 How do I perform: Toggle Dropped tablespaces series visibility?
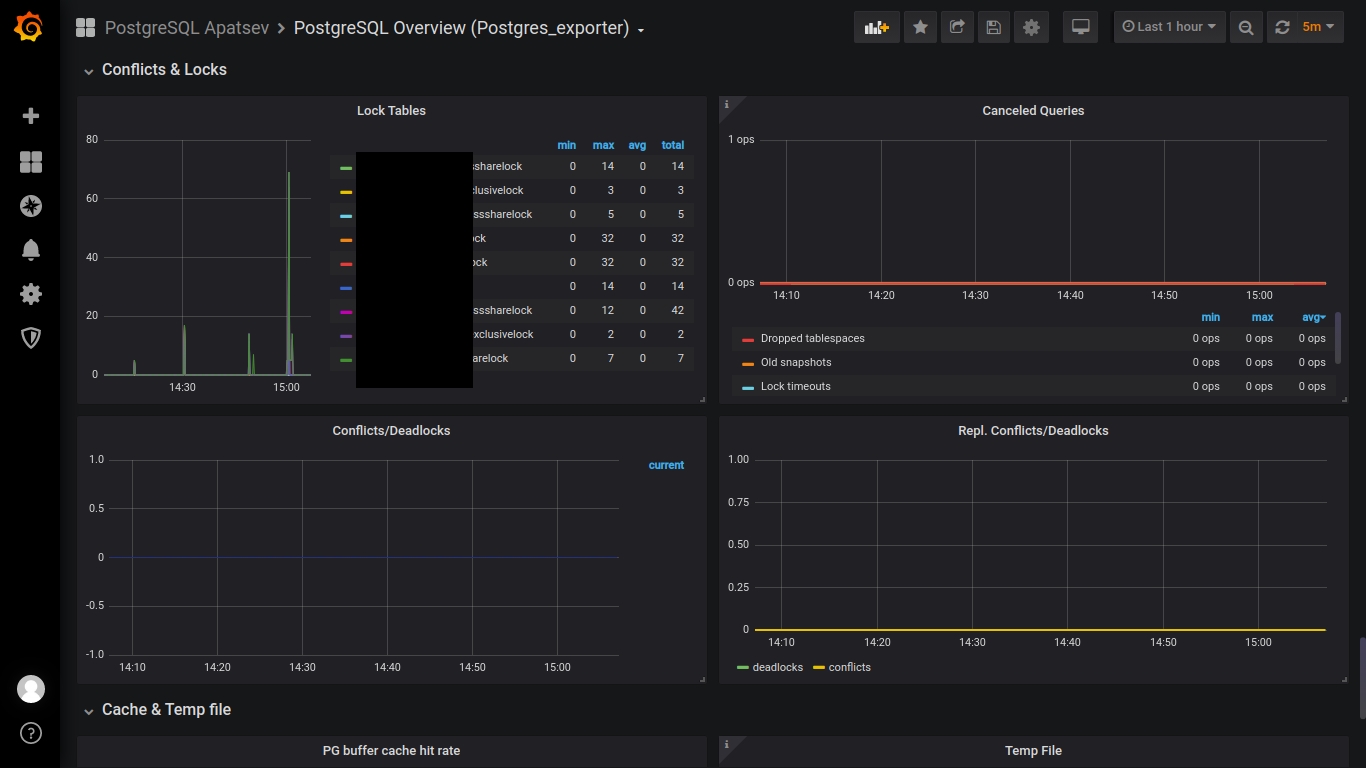coord(812,338)
